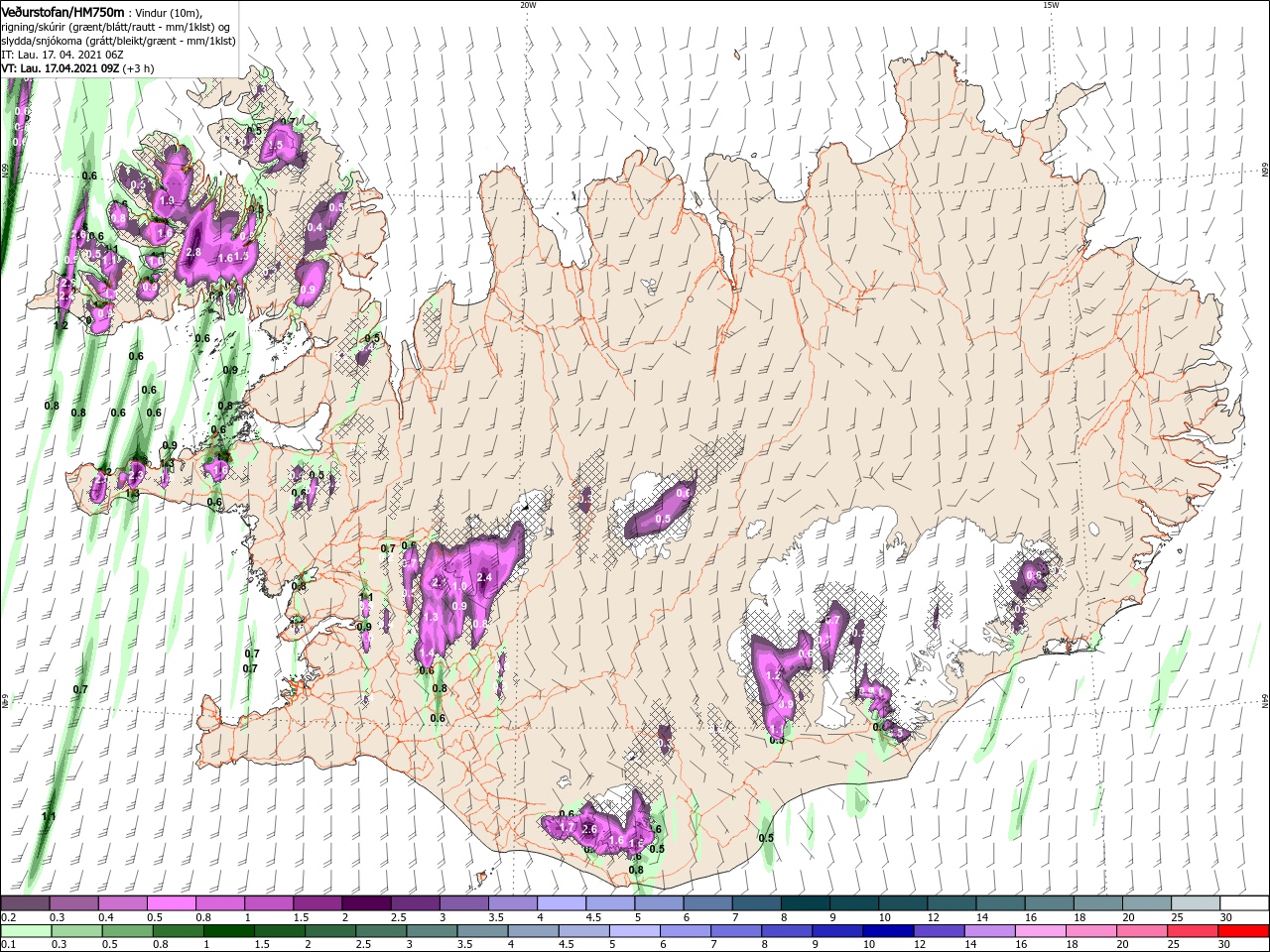Image resolution: width=1270 pixels, height=952 pixels.
Task: Click the 'rigning/skúrir' legend description line
Action: click(117, 27)
